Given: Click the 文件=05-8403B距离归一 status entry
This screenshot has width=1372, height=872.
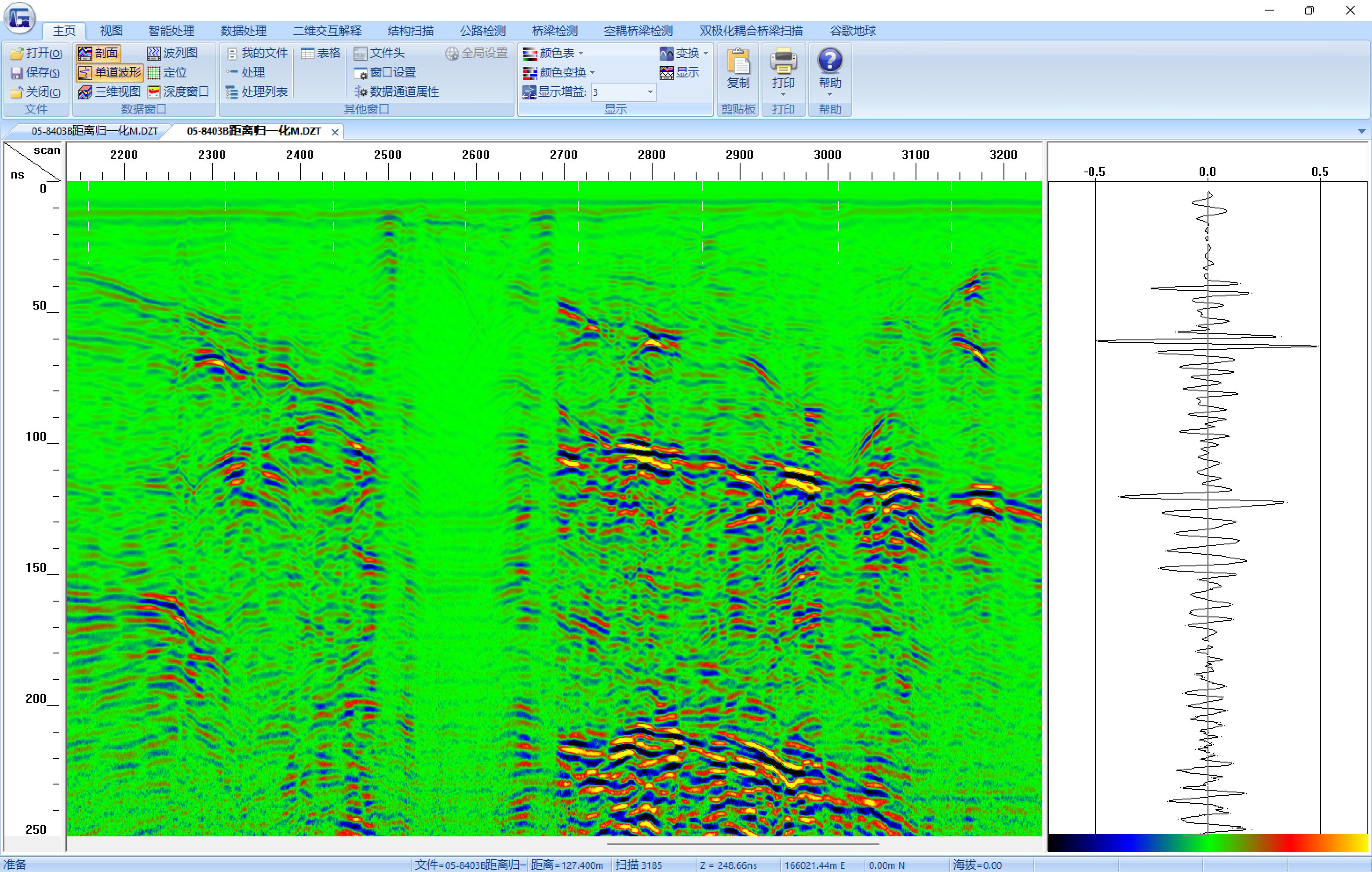Looking at the screenshot, I should 470,865.
